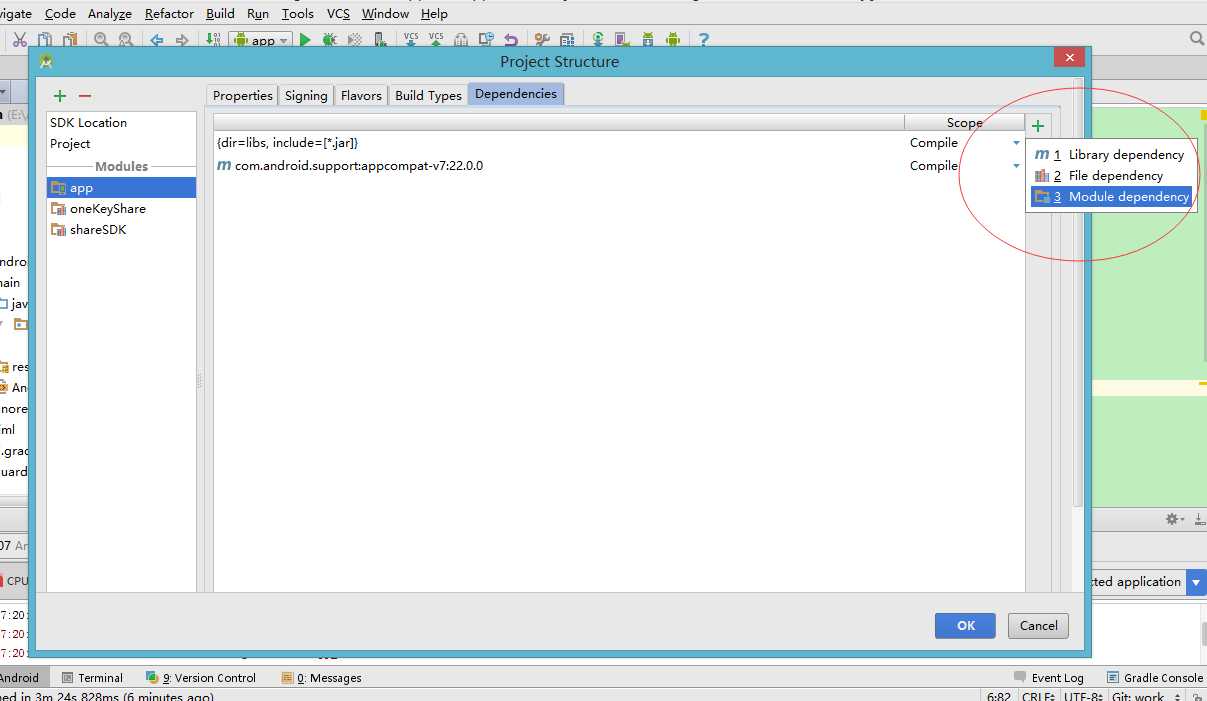Click the Copy toolbar icon

45,40
